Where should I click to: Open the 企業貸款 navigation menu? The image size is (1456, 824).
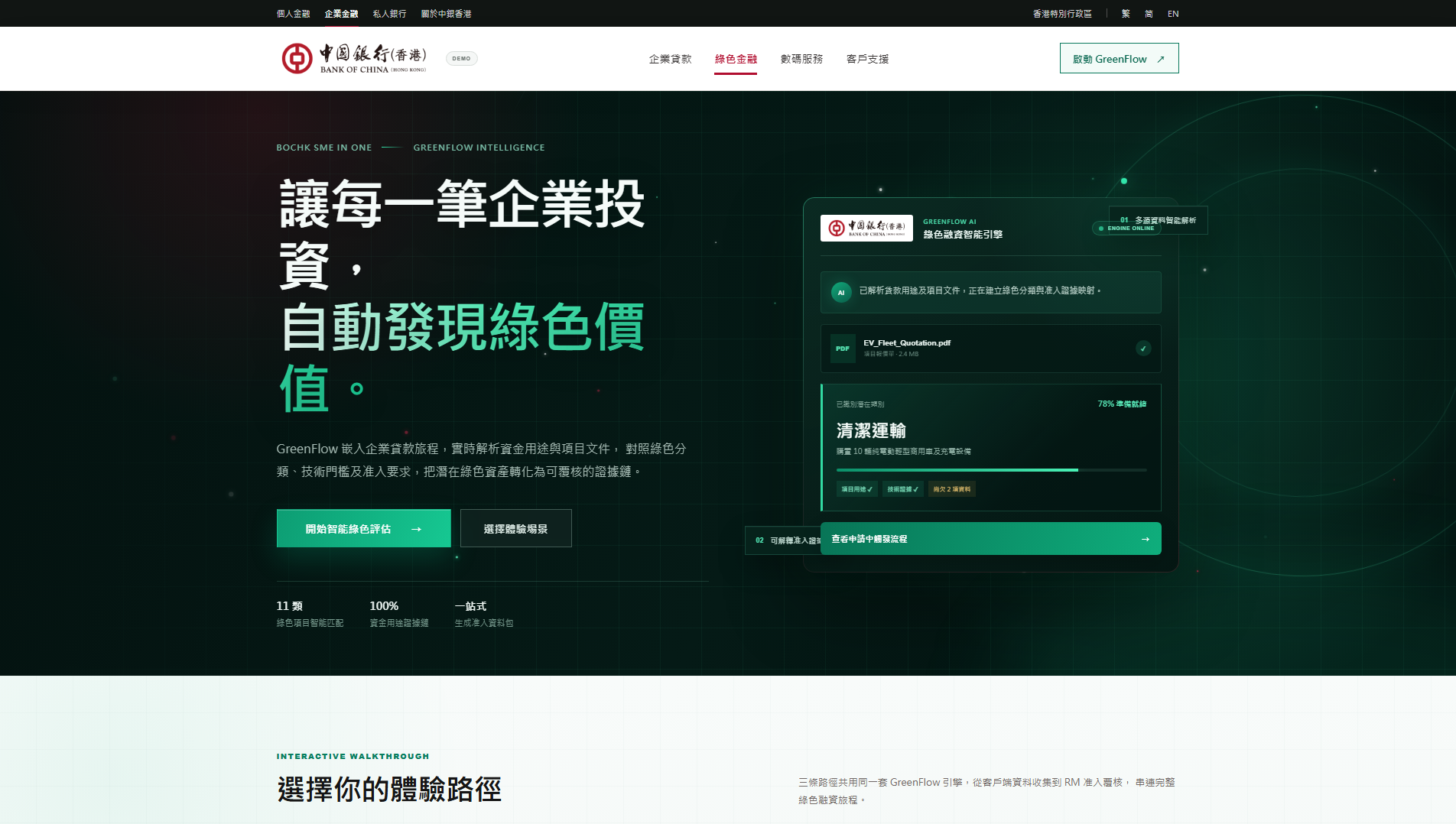coord(670,59)
